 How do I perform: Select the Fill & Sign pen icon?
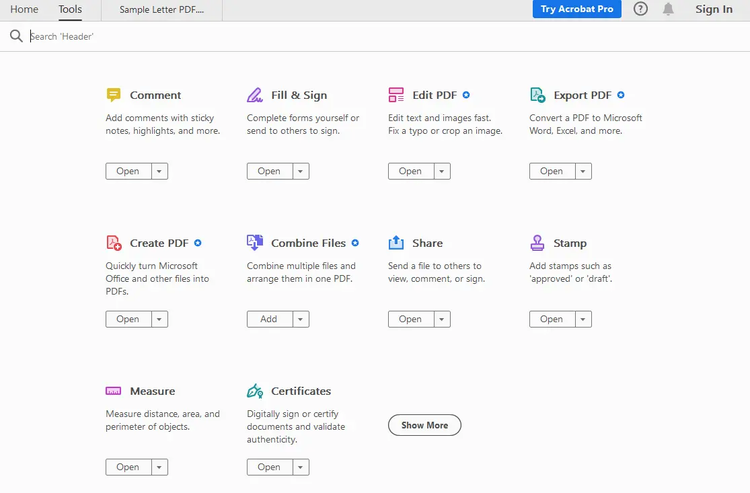(x=255, y=95)
